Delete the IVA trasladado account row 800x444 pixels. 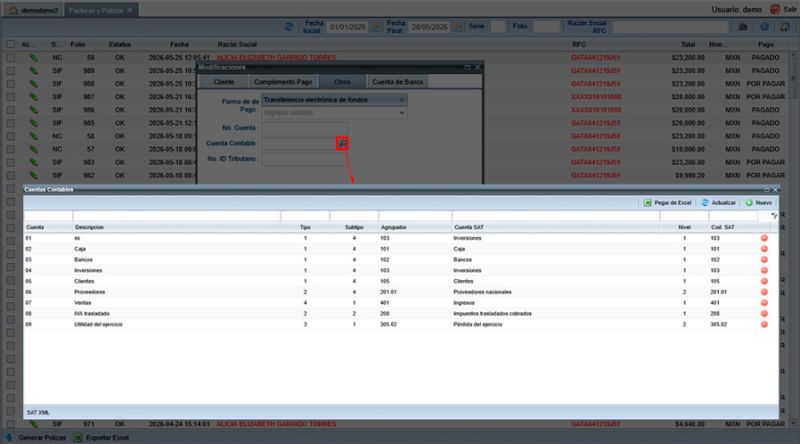(764, 313)
